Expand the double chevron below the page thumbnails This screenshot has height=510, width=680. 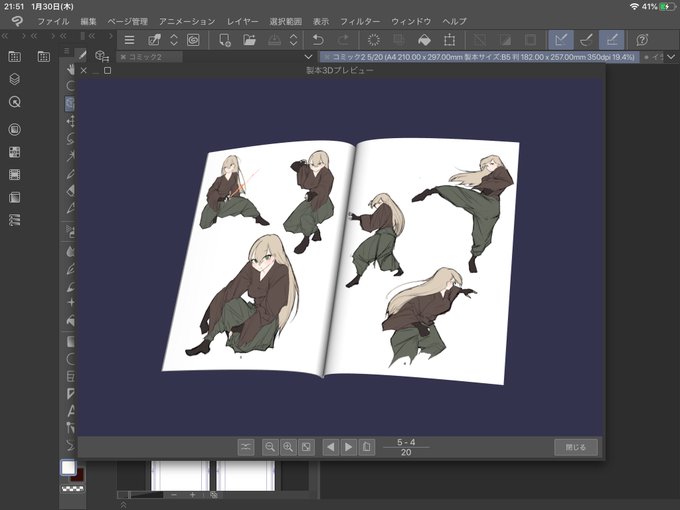tap(124, 504)
